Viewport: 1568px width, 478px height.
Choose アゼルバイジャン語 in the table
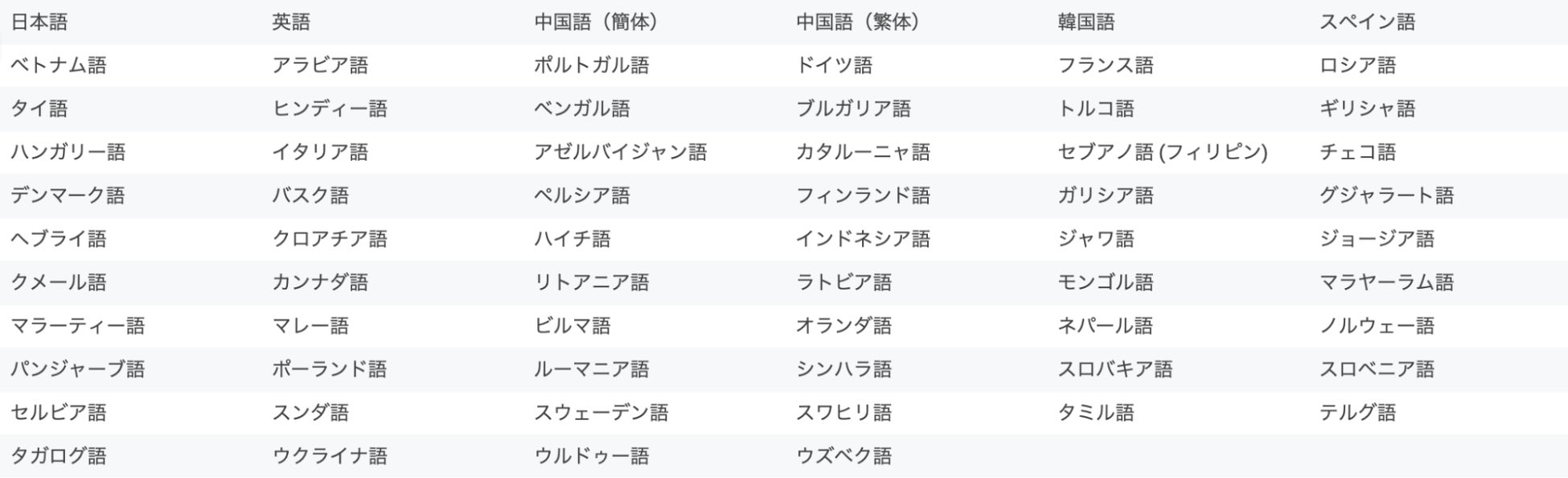tap(620, 153)
